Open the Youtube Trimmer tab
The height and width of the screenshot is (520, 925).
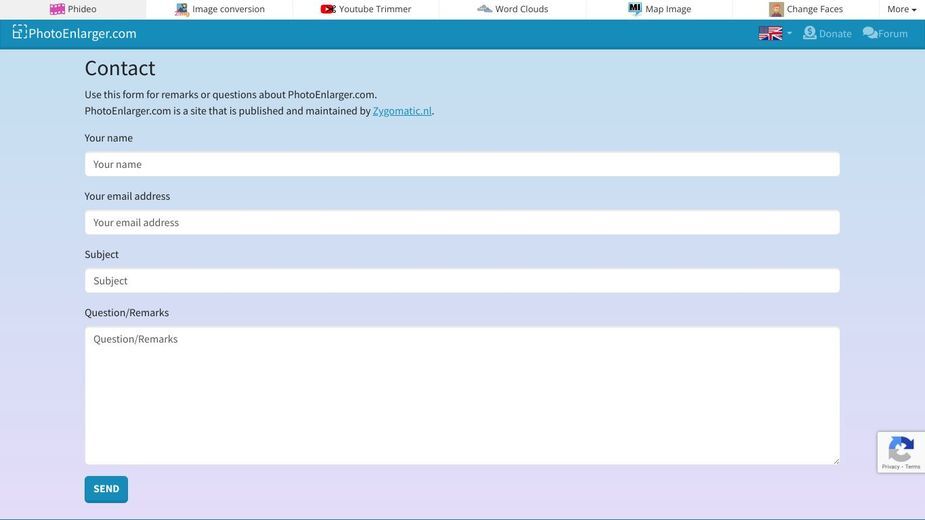pos(366,9)
